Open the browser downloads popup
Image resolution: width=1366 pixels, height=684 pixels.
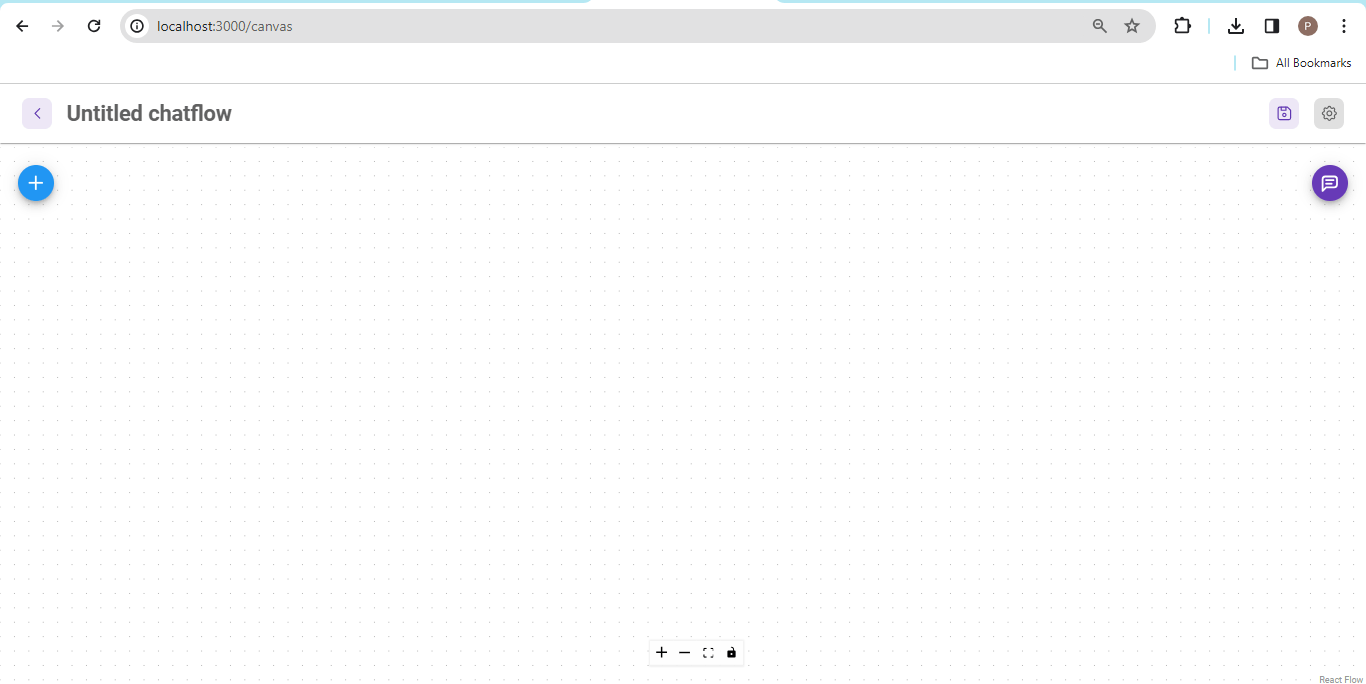pyautogui.click(x=1235, y=26)
